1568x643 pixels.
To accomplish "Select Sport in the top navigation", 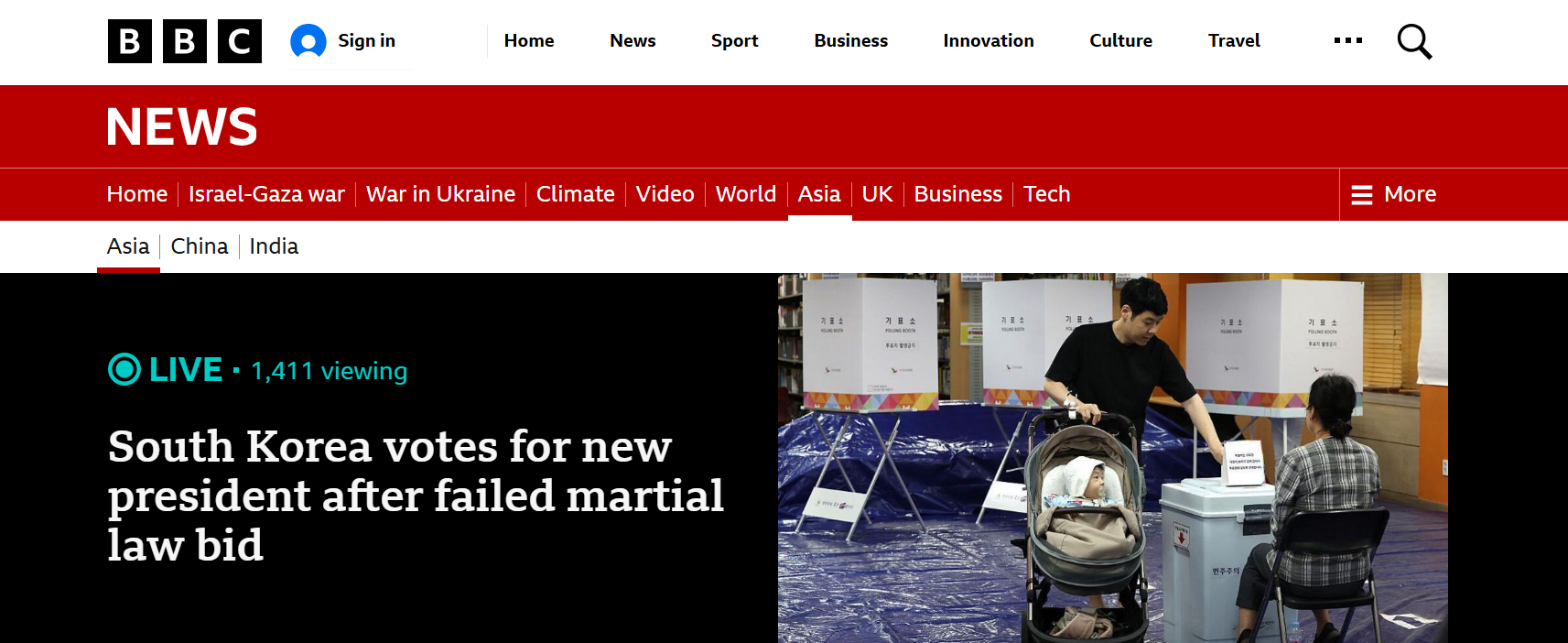I will tap(735, 41).
